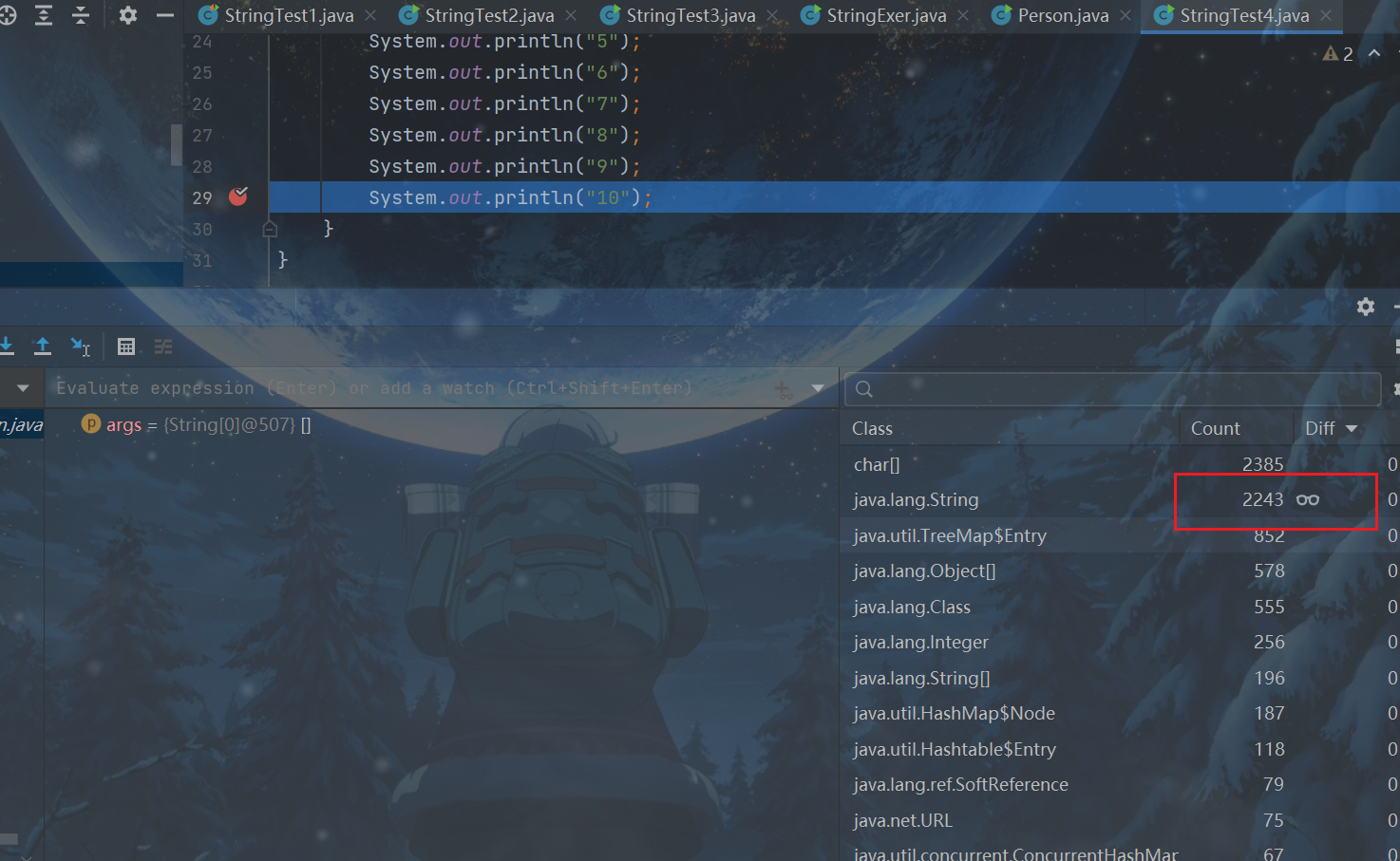Click the Expand All icon in project toolbar
This screenshot has width=1400, height=861.
tap(44, 15)
